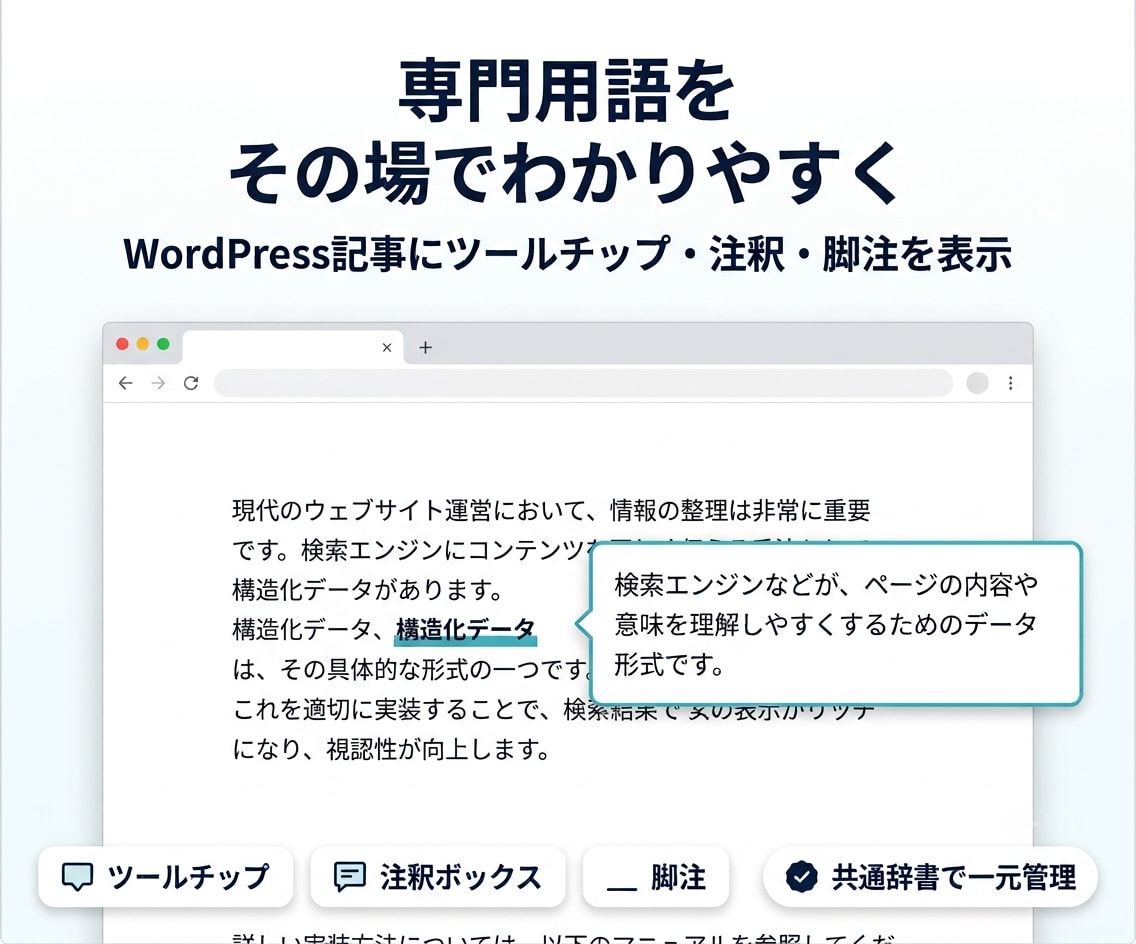Screen dimensions: 1136x944
Task: Click the speech bubble icon on the ツールチップ pill
Action: point(77,877)
